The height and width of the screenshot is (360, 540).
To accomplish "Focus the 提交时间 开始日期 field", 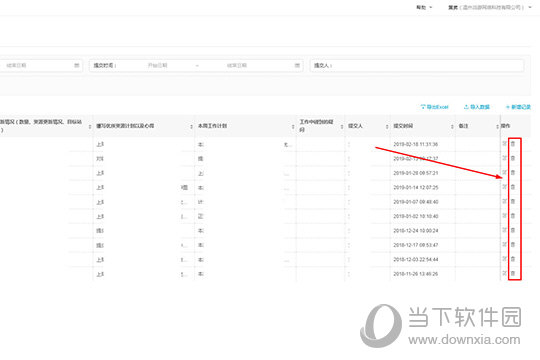I will point(158,65).
